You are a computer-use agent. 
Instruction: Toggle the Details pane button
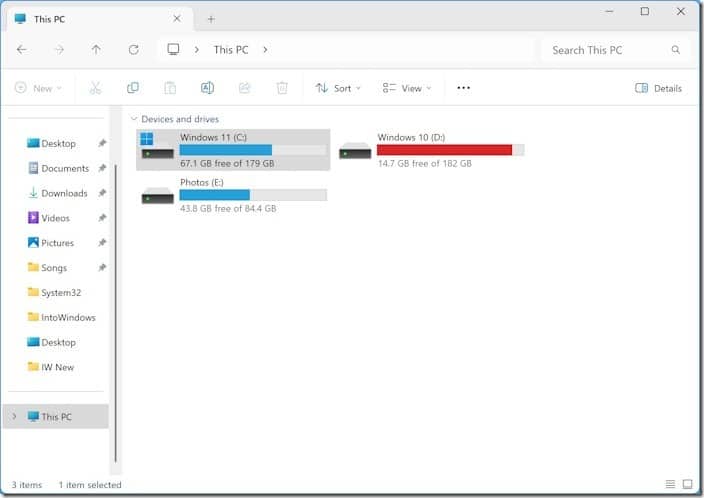tap(658, 88)
